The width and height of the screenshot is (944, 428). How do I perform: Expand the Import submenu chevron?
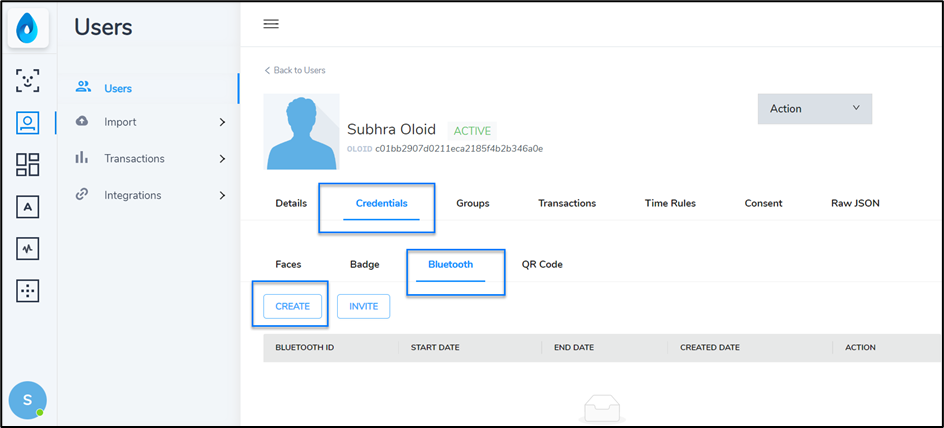(x=222, y=122)
